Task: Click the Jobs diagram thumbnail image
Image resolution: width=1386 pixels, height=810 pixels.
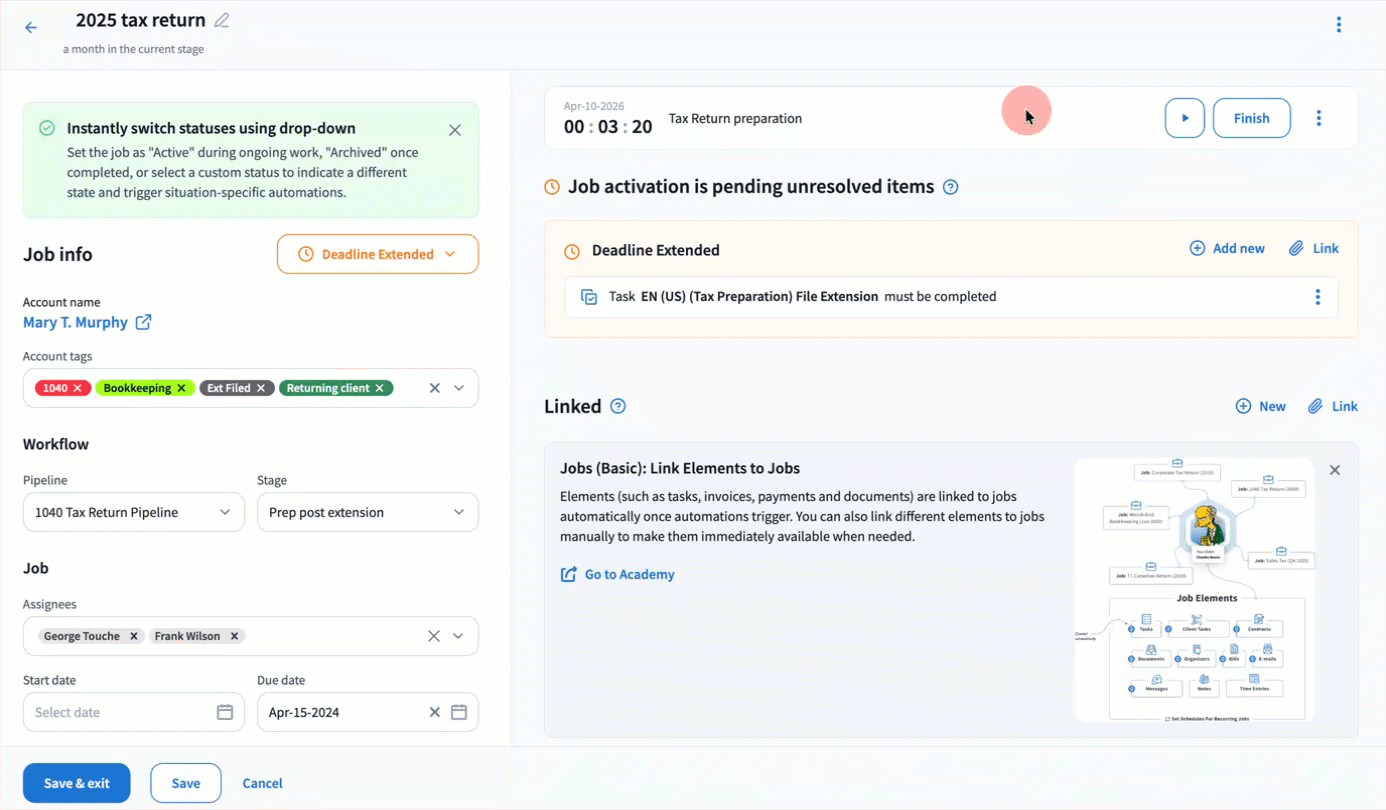Action: (1194, 590)
